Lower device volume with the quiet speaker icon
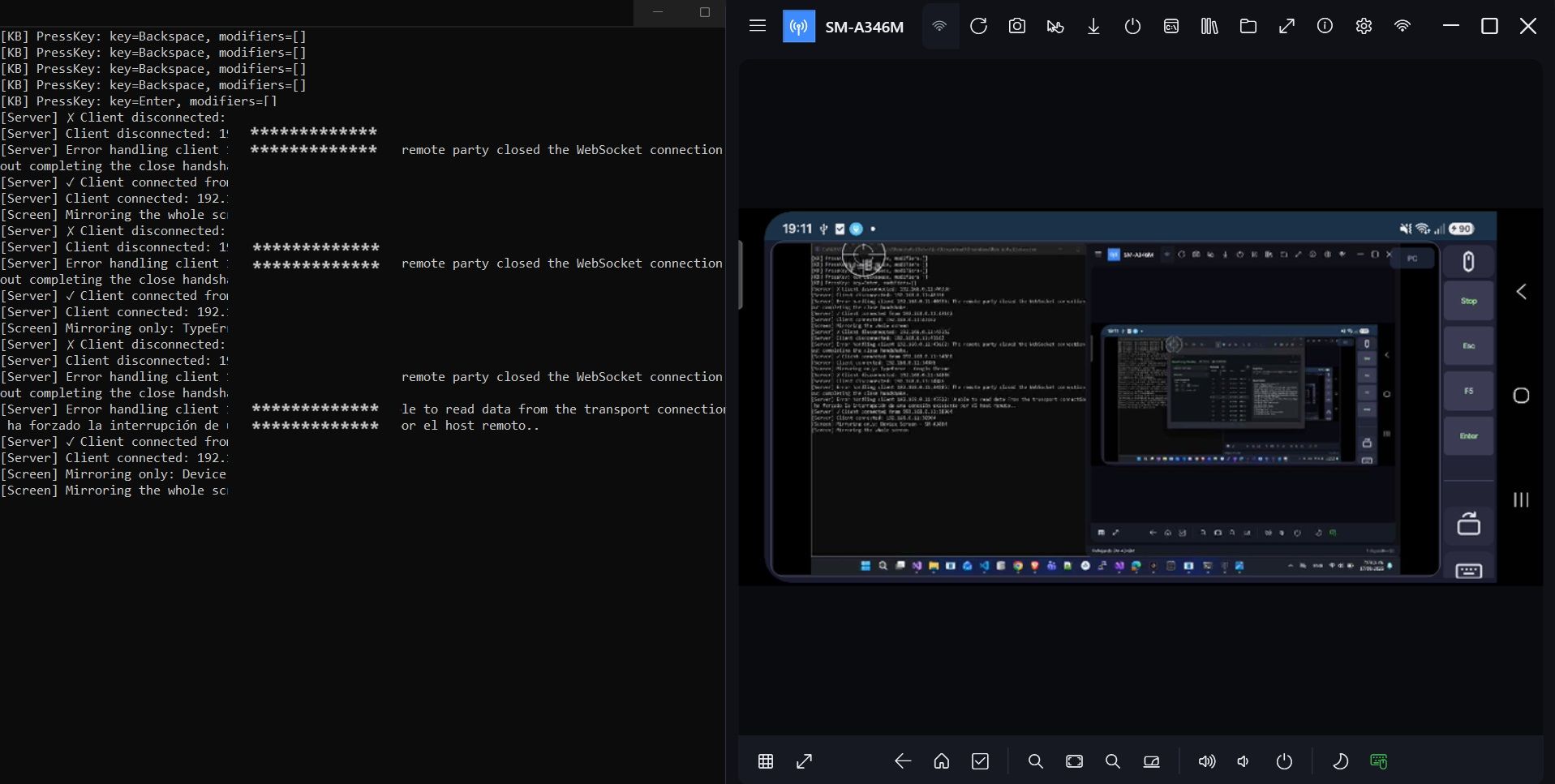The width and height of the screenshot is (1555, 784). 1244,761
